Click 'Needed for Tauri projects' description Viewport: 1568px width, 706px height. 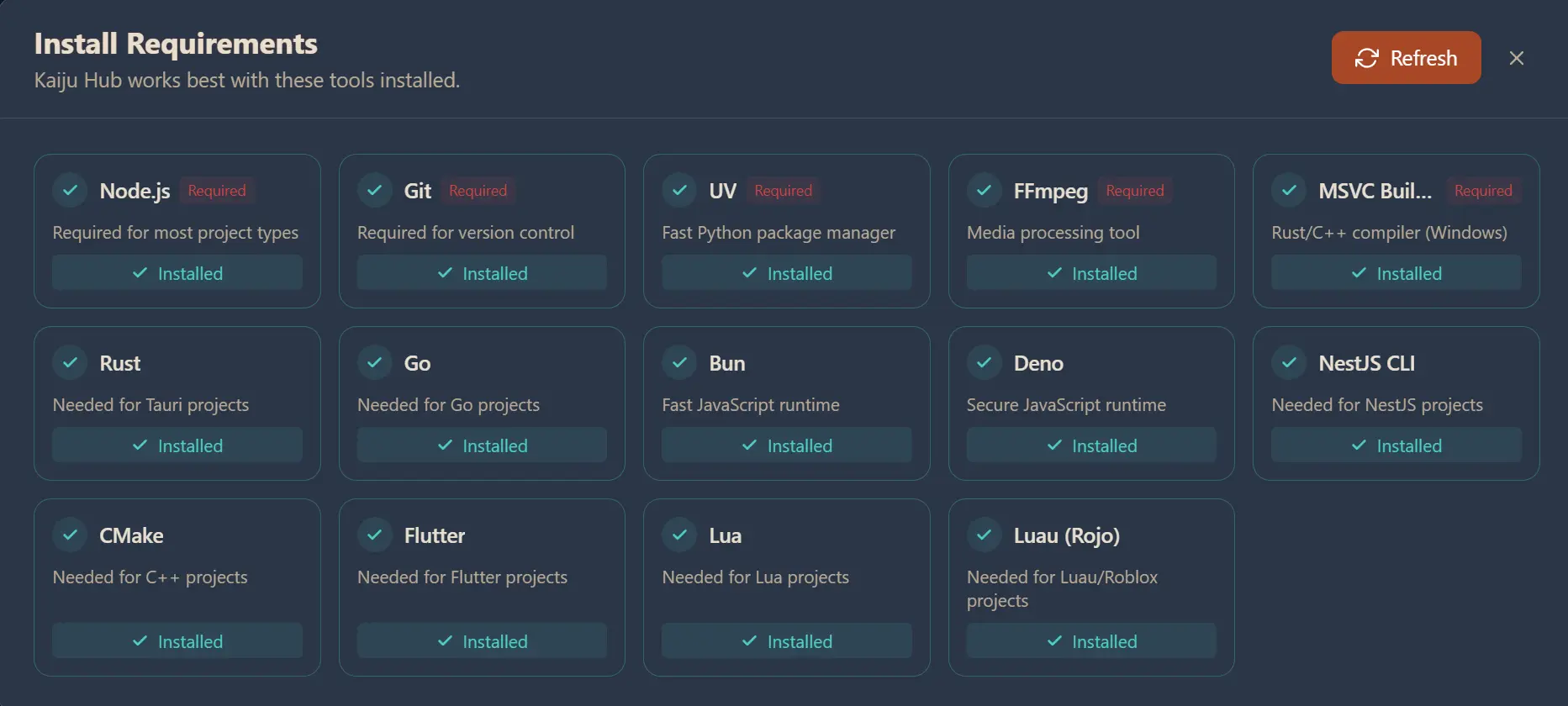[151, 405]
